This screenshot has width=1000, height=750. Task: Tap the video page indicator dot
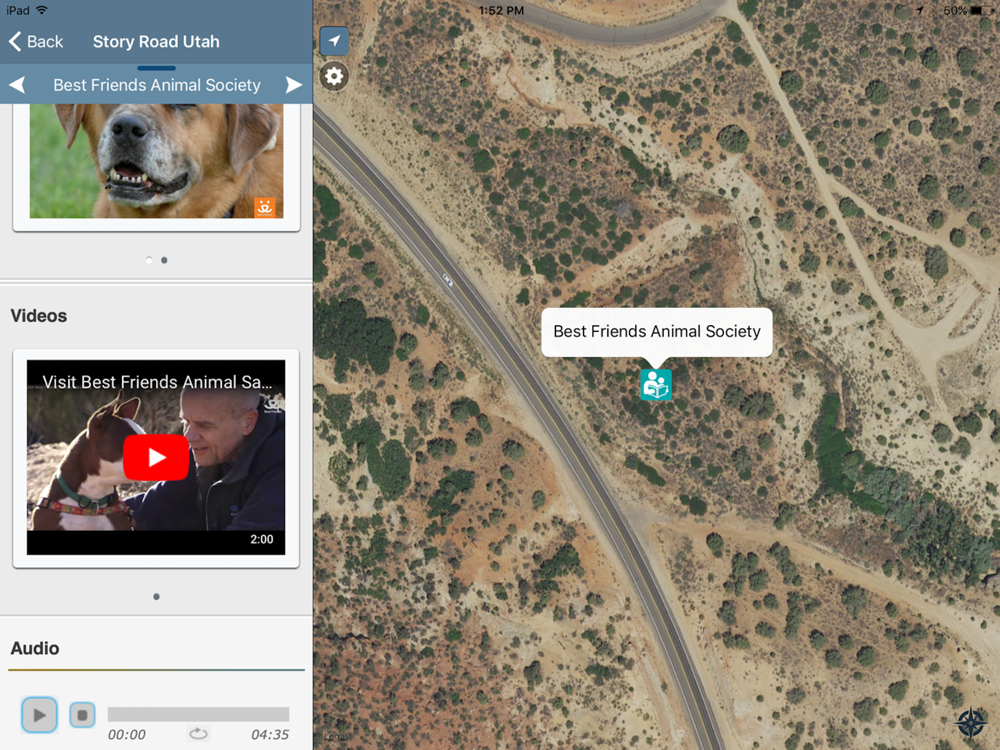coord(156,597)
